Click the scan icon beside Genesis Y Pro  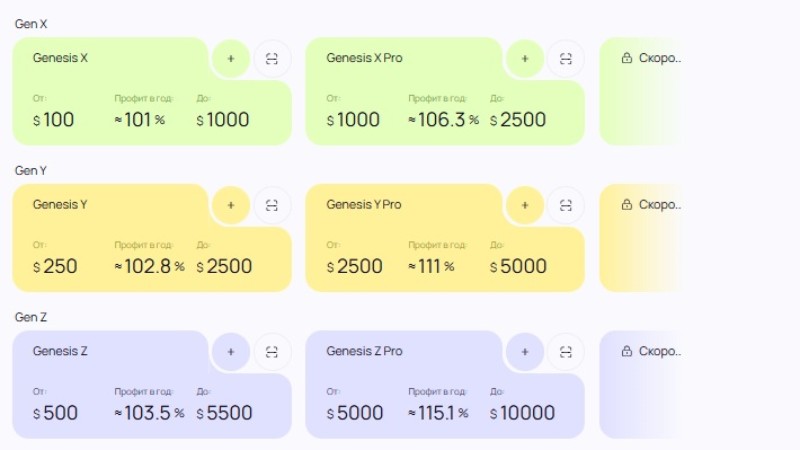pos(566,205)
